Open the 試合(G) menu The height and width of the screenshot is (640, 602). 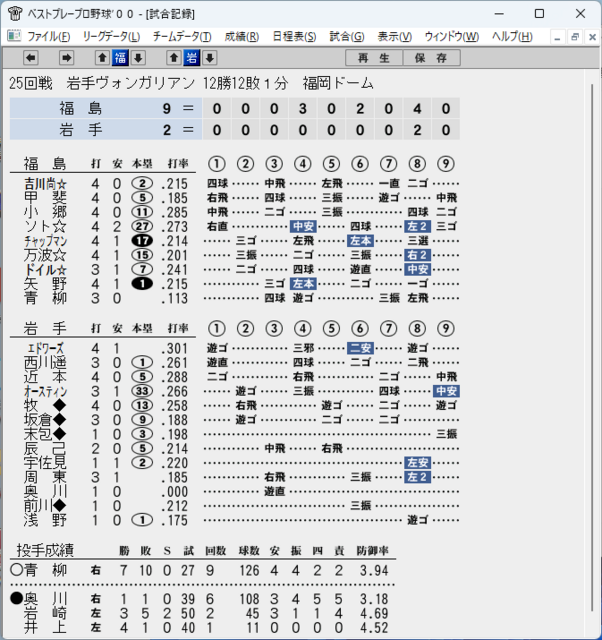(347, 37)
